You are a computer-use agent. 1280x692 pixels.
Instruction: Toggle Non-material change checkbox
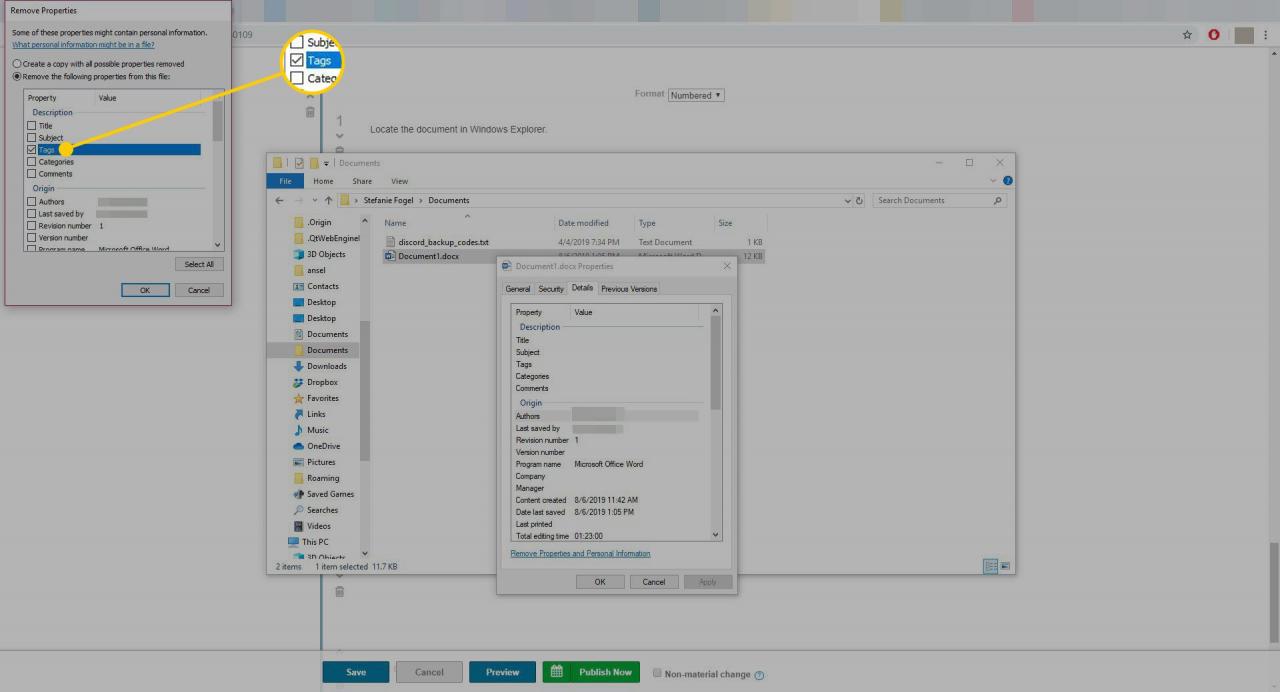(657, 673)
